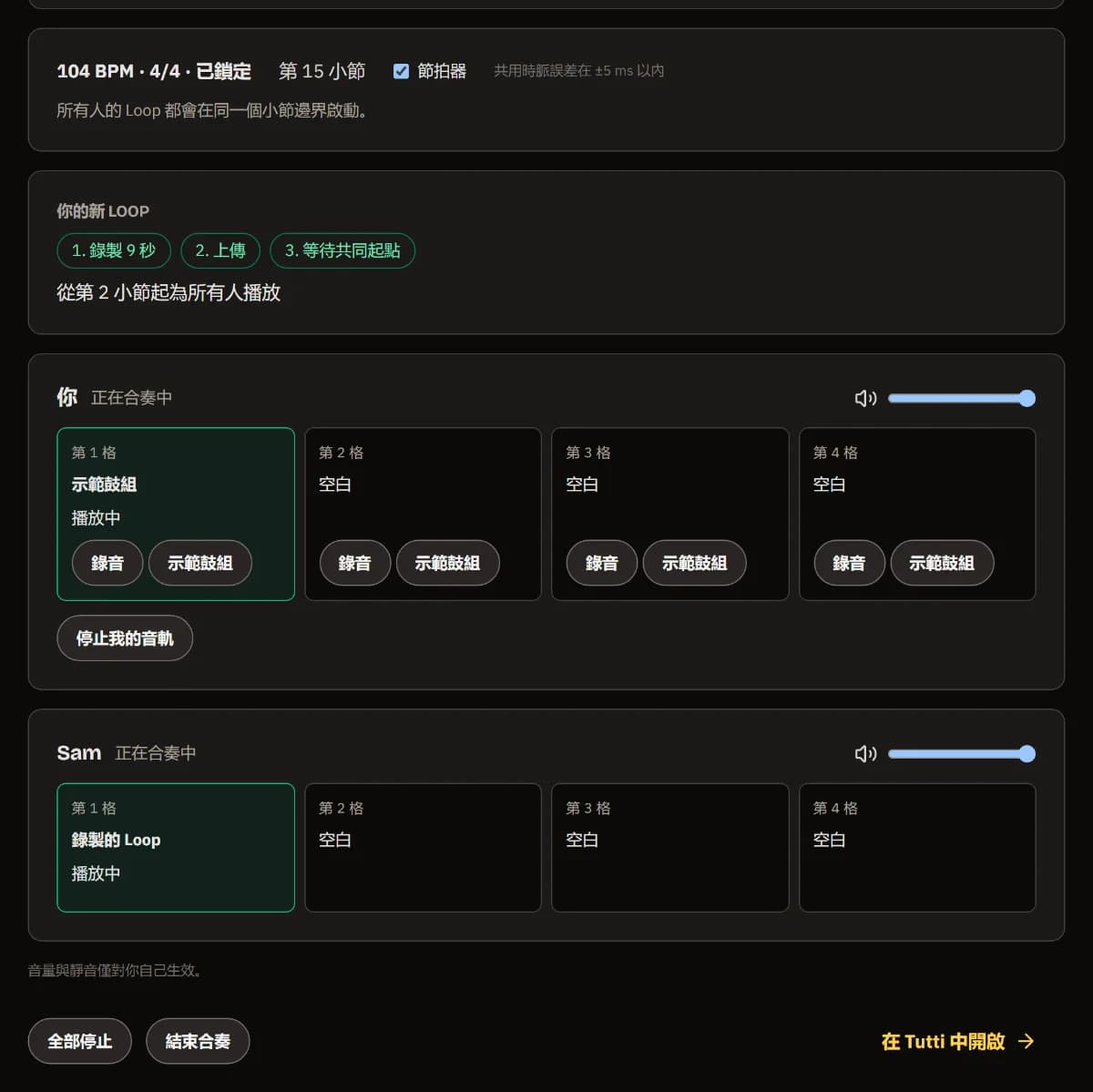The height and width of the screenshot is (1092, 1093).
Task: Click 錄音 in your 第 2 格 slot
Action: tap(355, 563)
